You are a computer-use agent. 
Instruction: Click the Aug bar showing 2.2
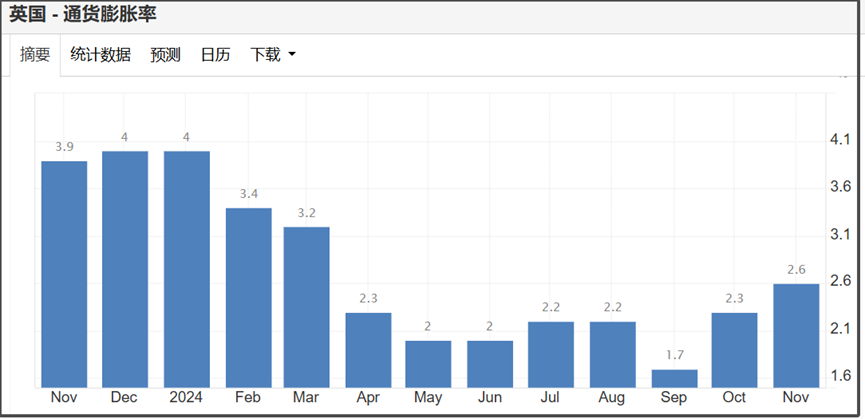click(613, 354)
